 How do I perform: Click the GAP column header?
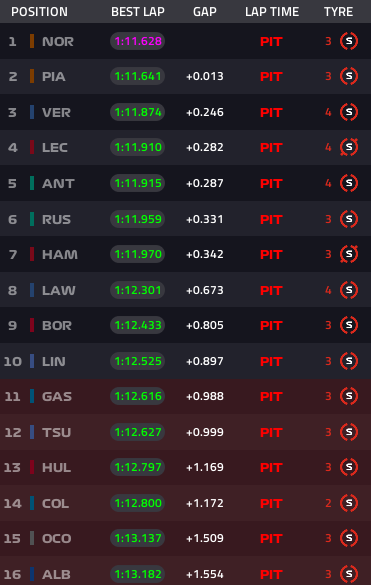[205, 12]
